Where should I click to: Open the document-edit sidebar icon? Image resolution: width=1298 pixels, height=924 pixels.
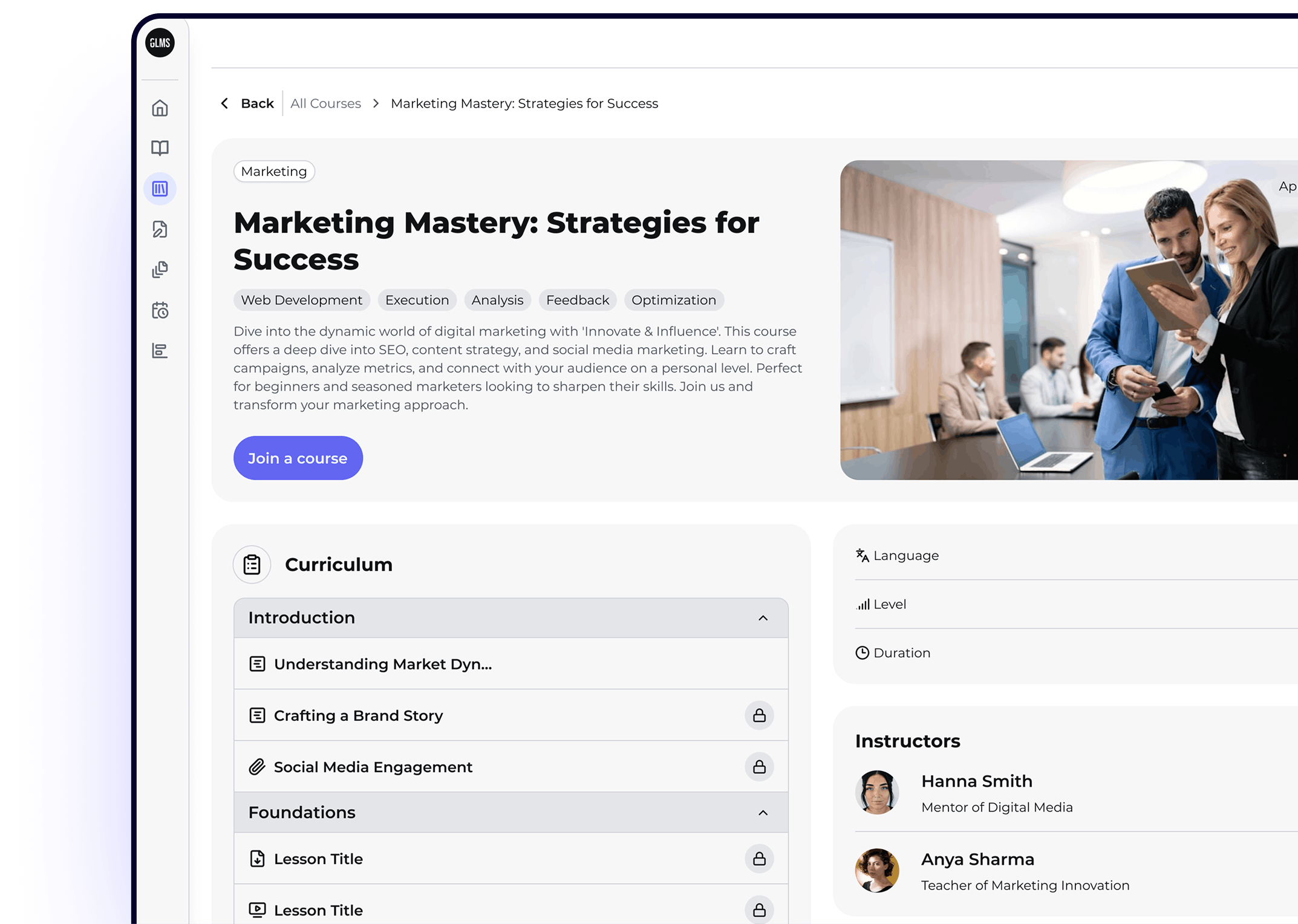click(x=160, y=229)
